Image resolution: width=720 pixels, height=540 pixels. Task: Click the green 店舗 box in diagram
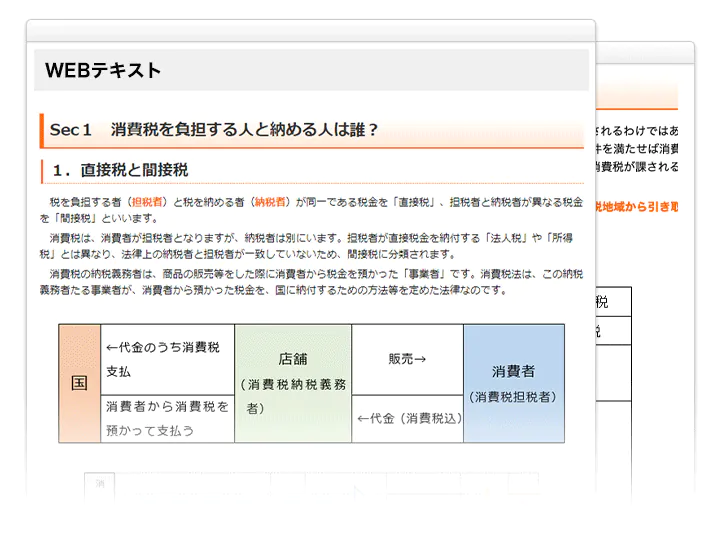293,383
